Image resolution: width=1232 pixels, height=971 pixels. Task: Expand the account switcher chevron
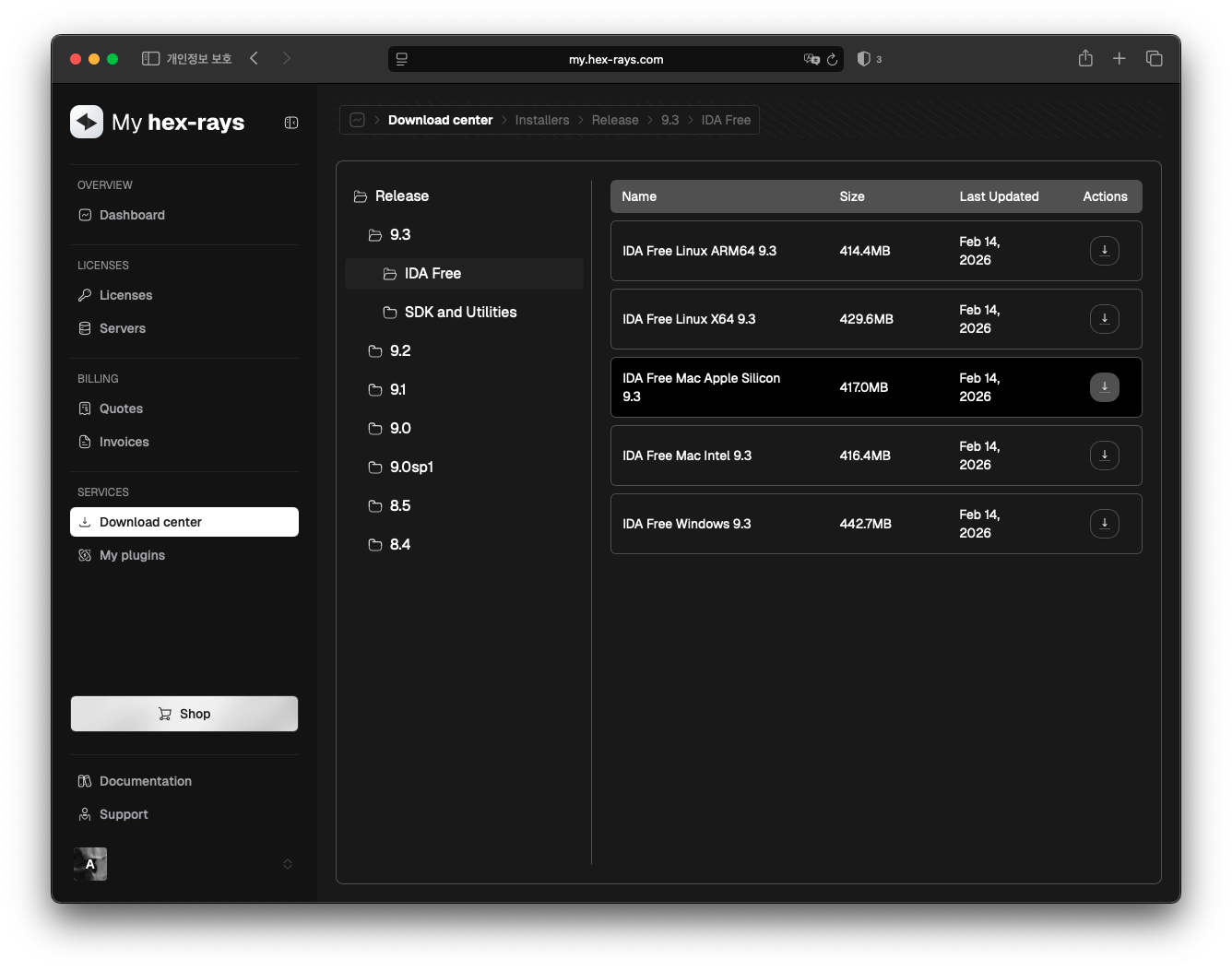pyautogui.click(x=288, y=864)
